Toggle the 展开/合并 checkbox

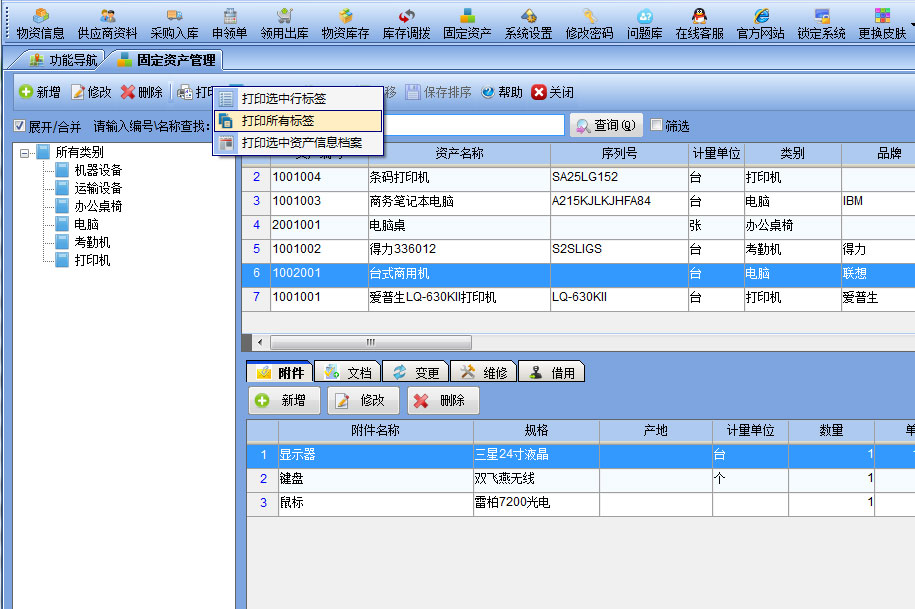pos(20,126)
